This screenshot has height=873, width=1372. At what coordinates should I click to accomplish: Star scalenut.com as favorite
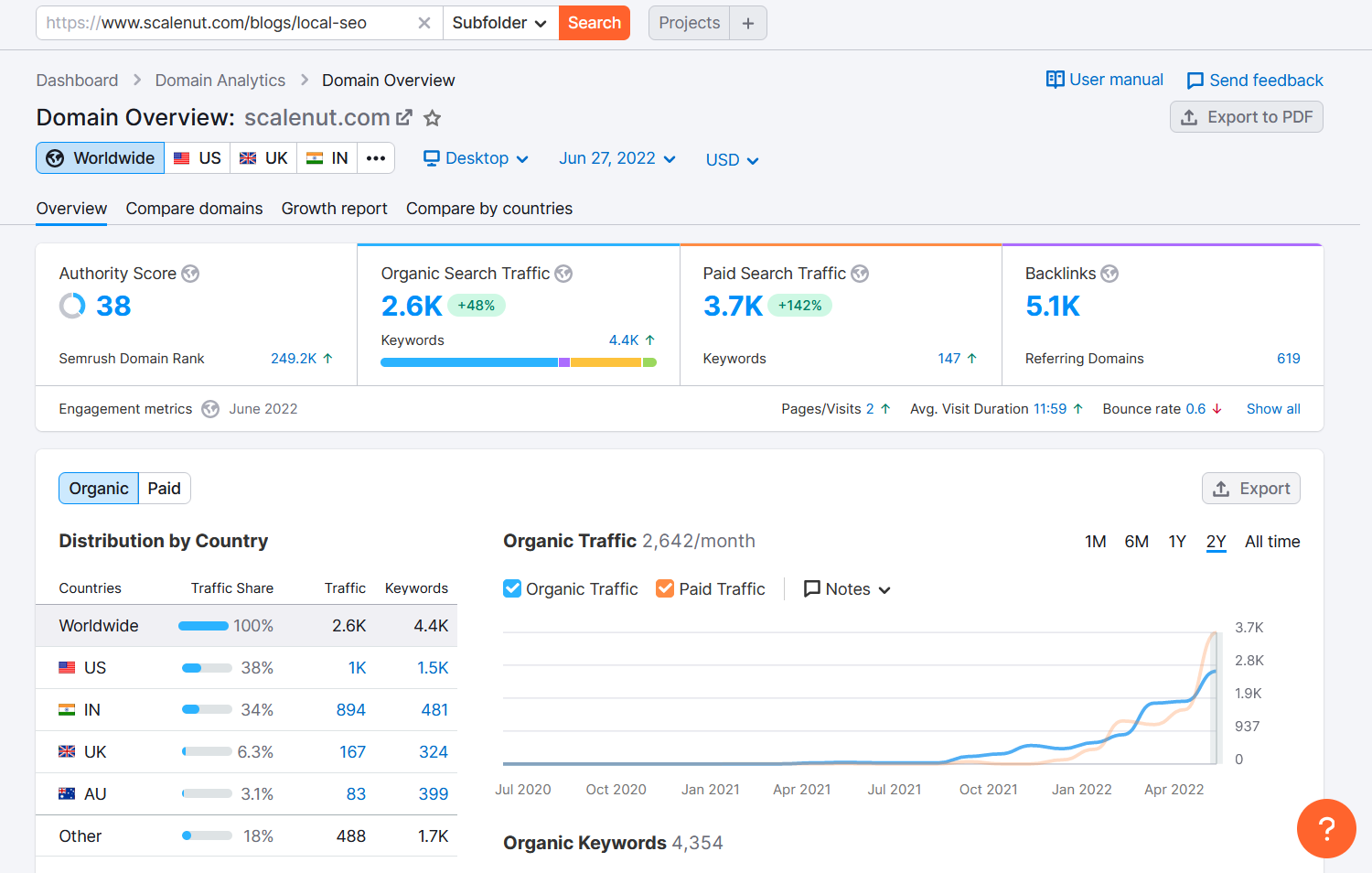[433, 118]
